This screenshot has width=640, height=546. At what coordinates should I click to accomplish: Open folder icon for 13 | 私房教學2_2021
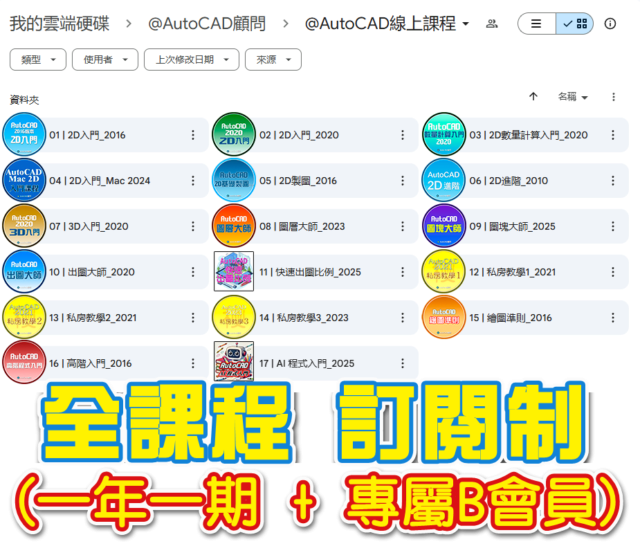coord(24,317)
